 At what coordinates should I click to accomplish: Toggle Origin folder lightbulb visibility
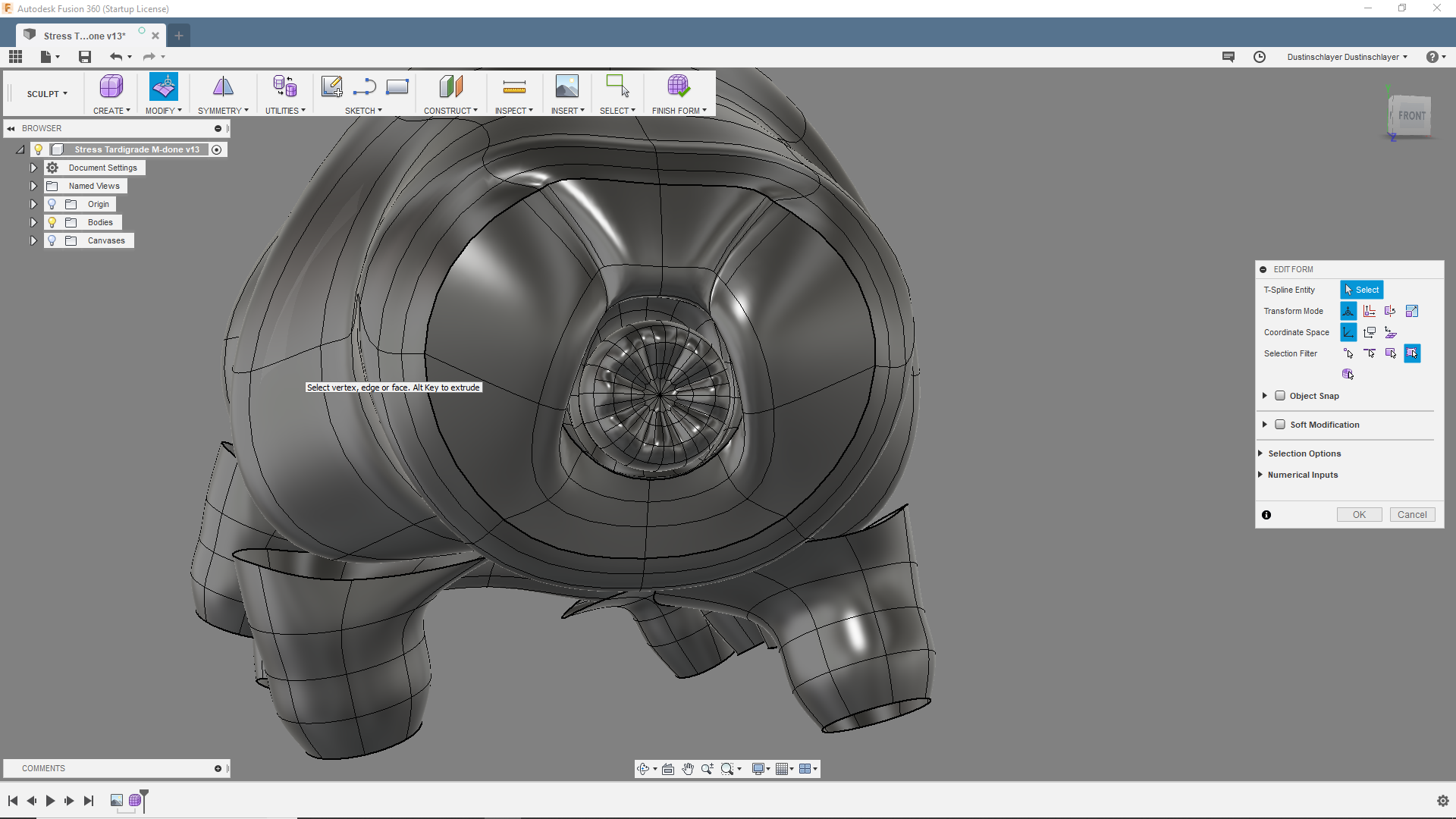(x=52, y=204)
